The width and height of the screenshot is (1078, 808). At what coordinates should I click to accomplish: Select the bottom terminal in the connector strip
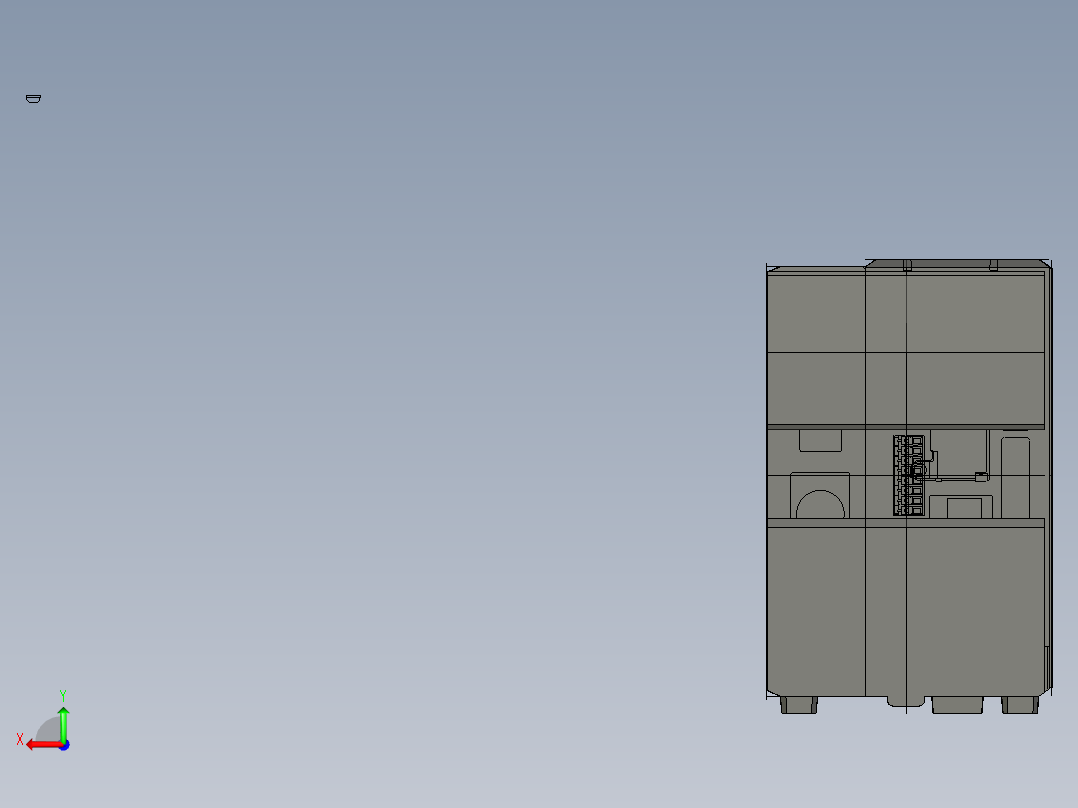click(x=907, y=512)
